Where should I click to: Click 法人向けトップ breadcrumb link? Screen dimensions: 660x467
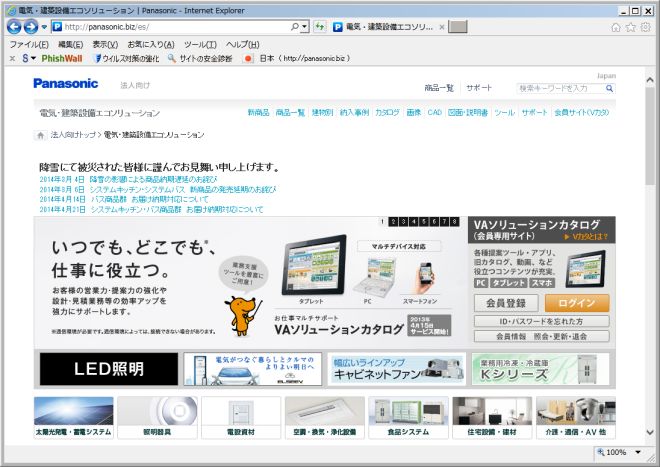(73, 135)
